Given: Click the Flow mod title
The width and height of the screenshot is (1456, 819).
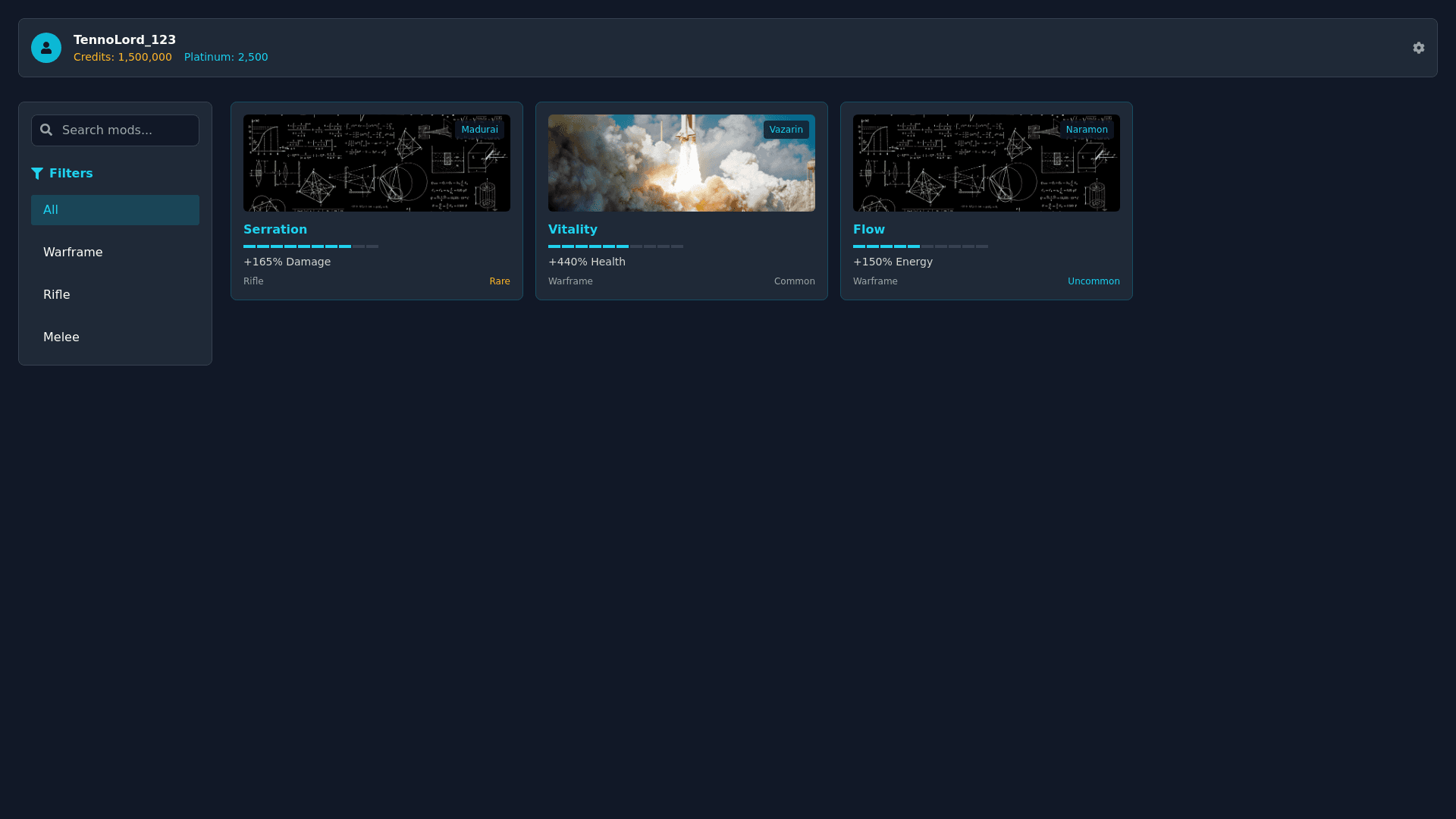Looking at the screenshot, I should click(868, 229).
